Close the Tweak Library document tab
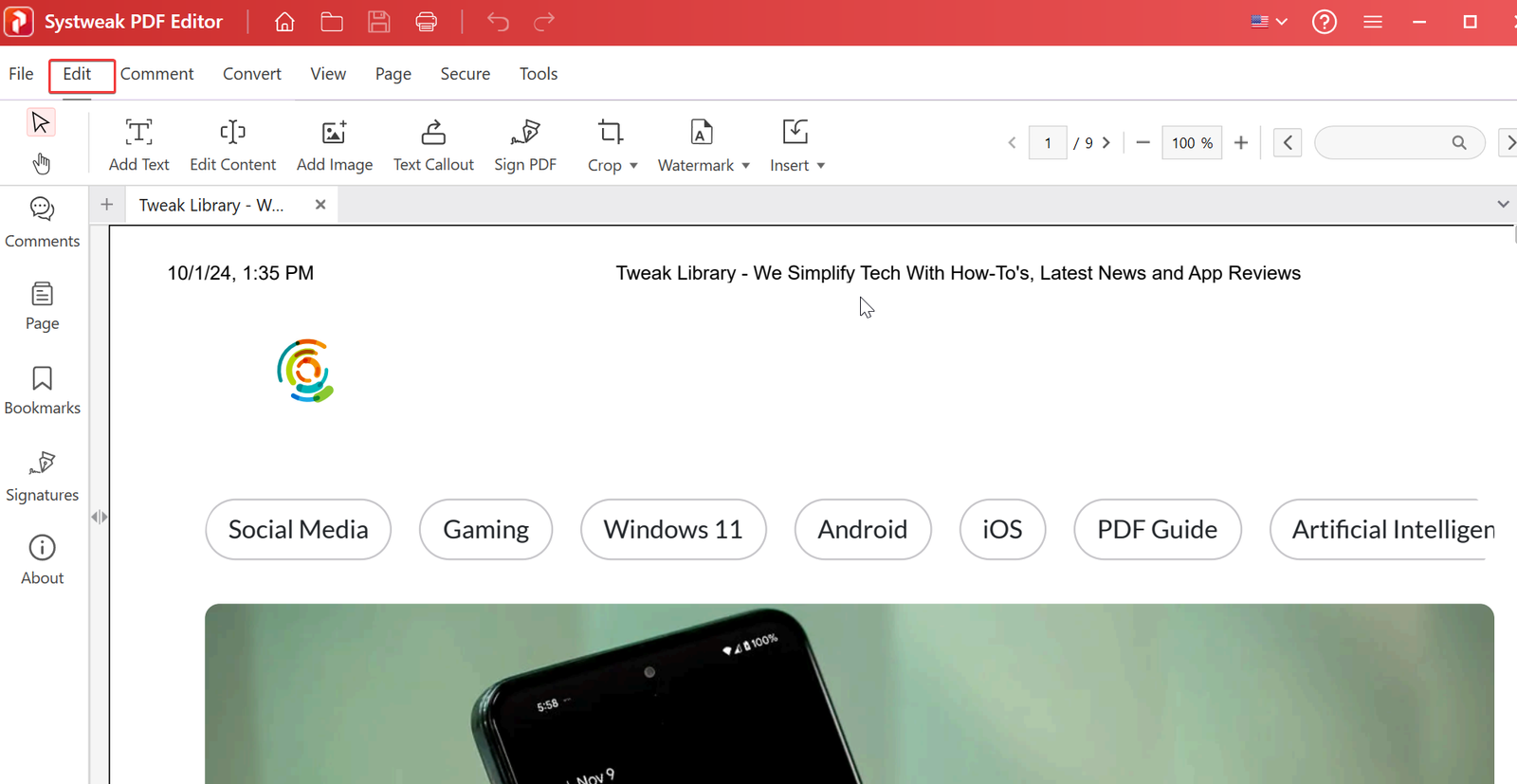 tap(320, 204)
